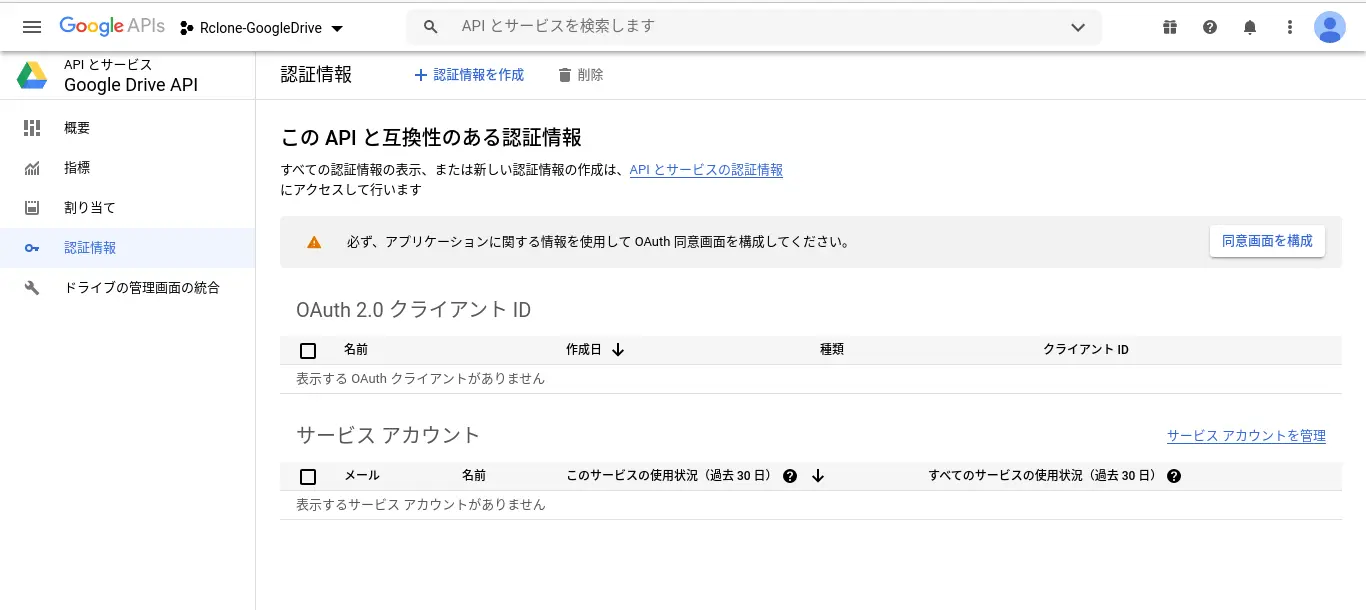Click the 同意画面を構成 button
1366x610 pixels.
coord(1267,241)
